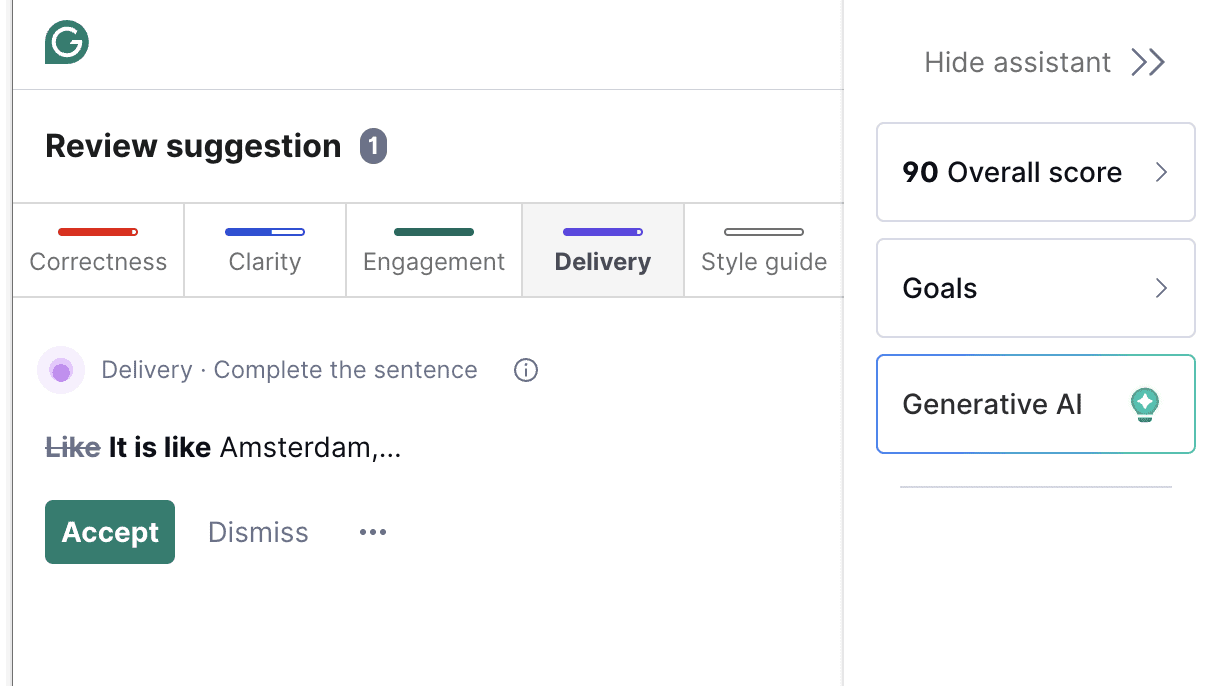1228x686 pixels.
Task: Select the Delivery tab
Action: (x=602, y=251)
